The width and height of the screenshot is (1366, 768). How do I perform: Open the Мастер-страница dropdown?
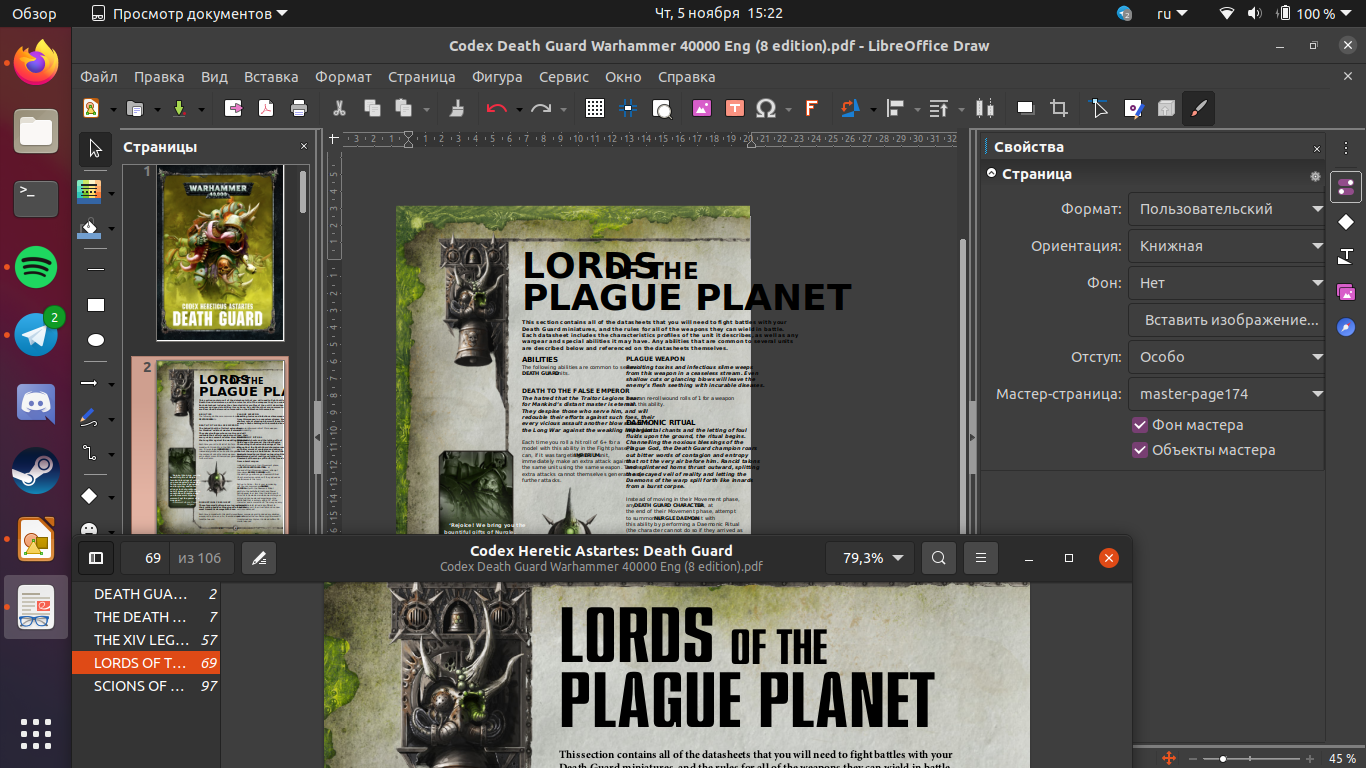tap(1226, 394)
